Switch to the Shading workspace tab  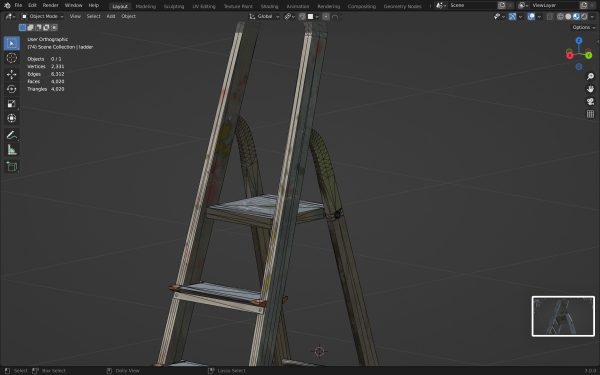point(270,6)
